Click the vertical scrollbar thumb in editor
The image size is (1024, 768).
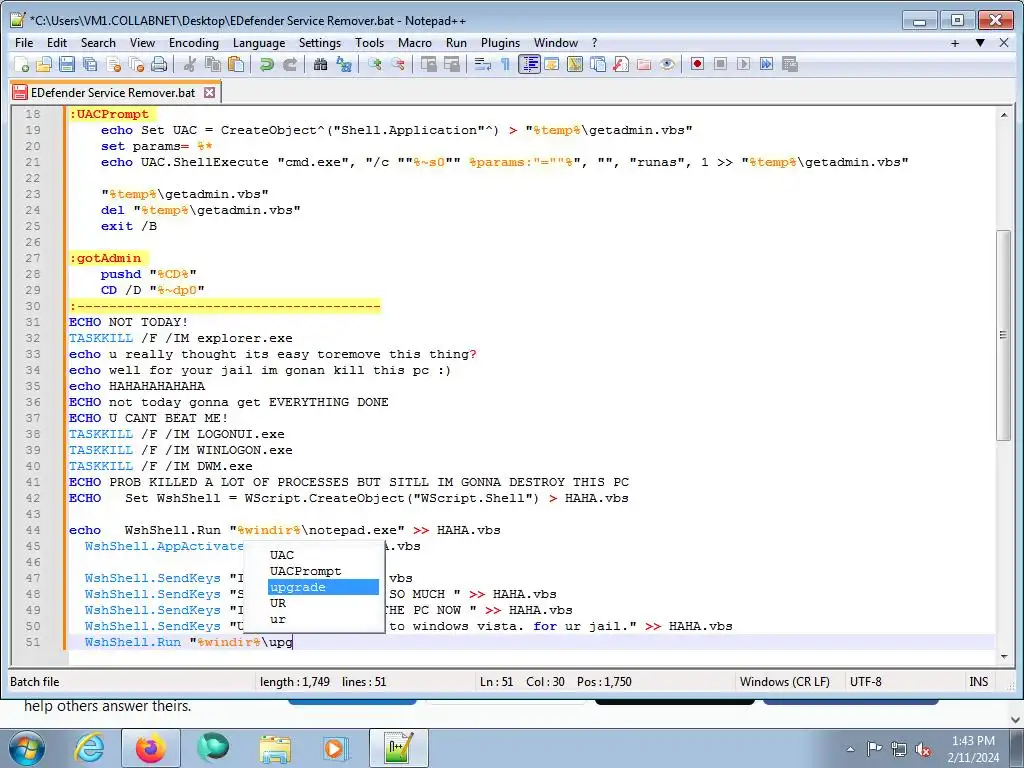pyautogui.click(x=1003, y=335)
